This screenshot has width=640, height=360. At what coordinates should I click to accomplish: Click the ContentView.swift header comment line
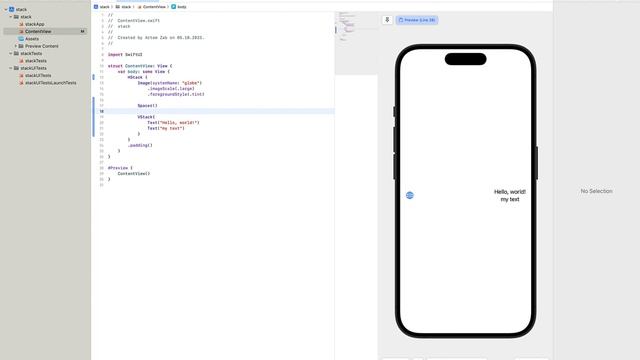point(134,20)
